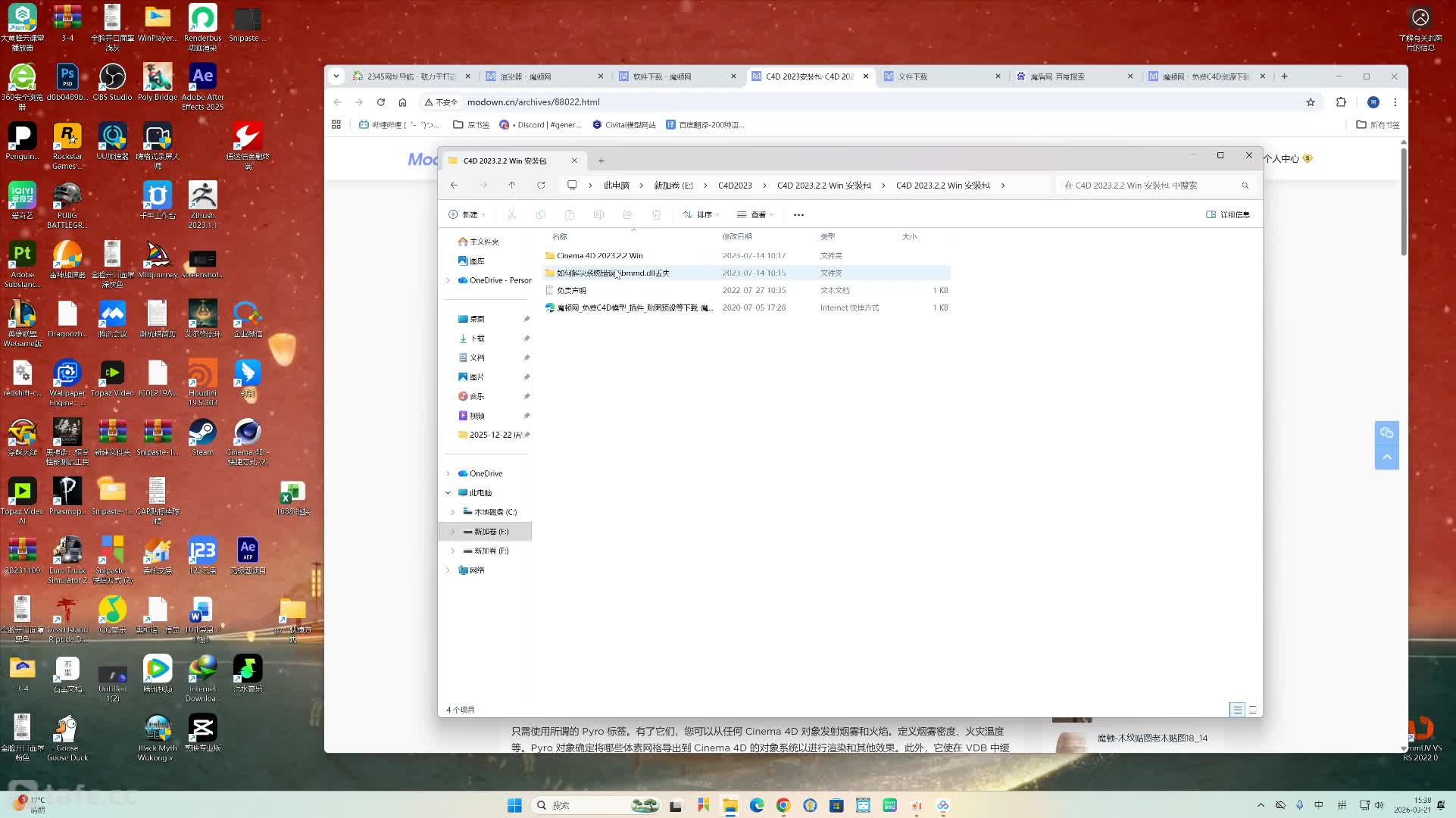Image resolution: width=1456 pixels, height=818 pixels.
Task: Switch to the large icons view toggle
Action: (1253, 710)
